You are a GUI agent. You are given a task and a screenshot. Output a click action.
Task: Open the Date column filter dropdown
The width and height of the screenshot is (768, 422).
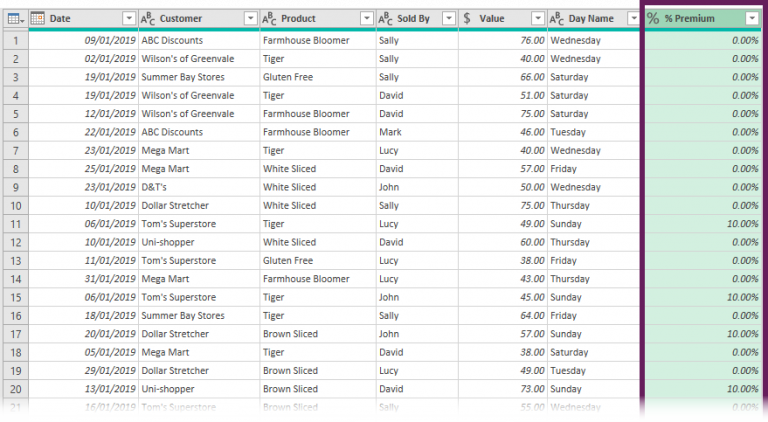click(x=128, y=19)
